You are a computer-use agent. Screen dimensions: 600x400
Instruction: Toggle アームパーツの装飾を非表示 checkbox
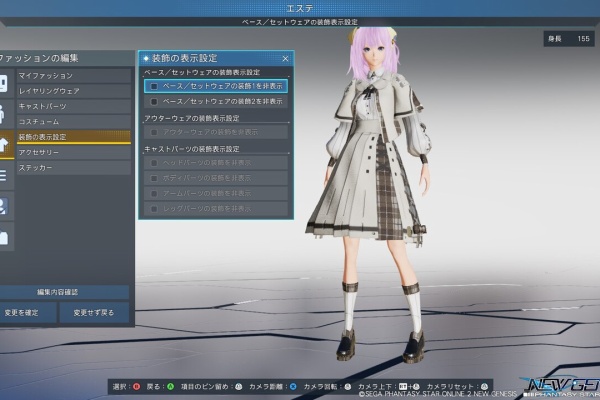pyautogui.click(x=154, y=194)
